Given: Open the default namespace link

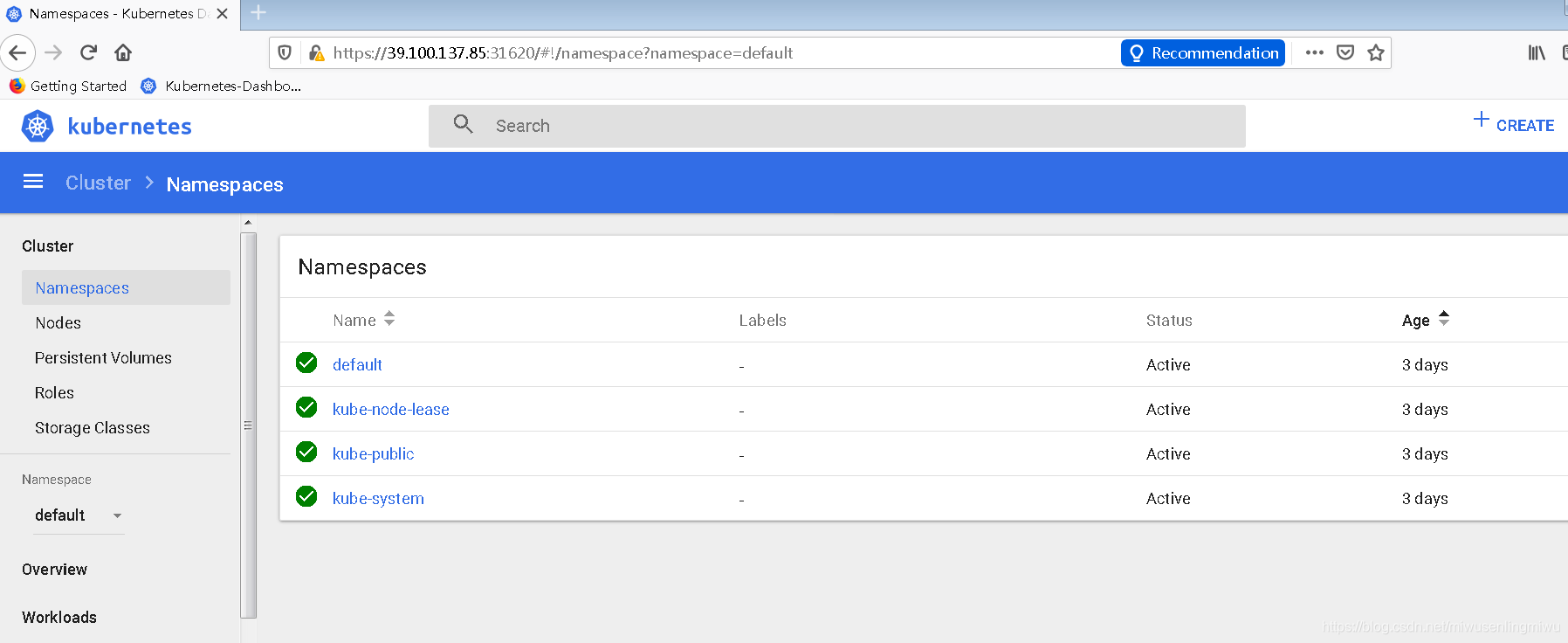Looking at the screenshot, I should click(357, 365).
